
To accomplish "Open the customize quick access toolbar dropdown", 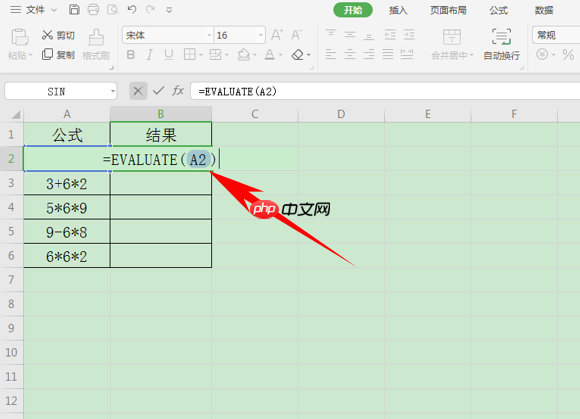I will pos(169,10).
